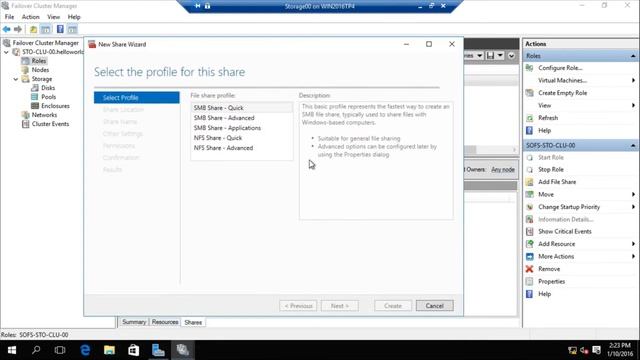Open the Action menu

31,17
